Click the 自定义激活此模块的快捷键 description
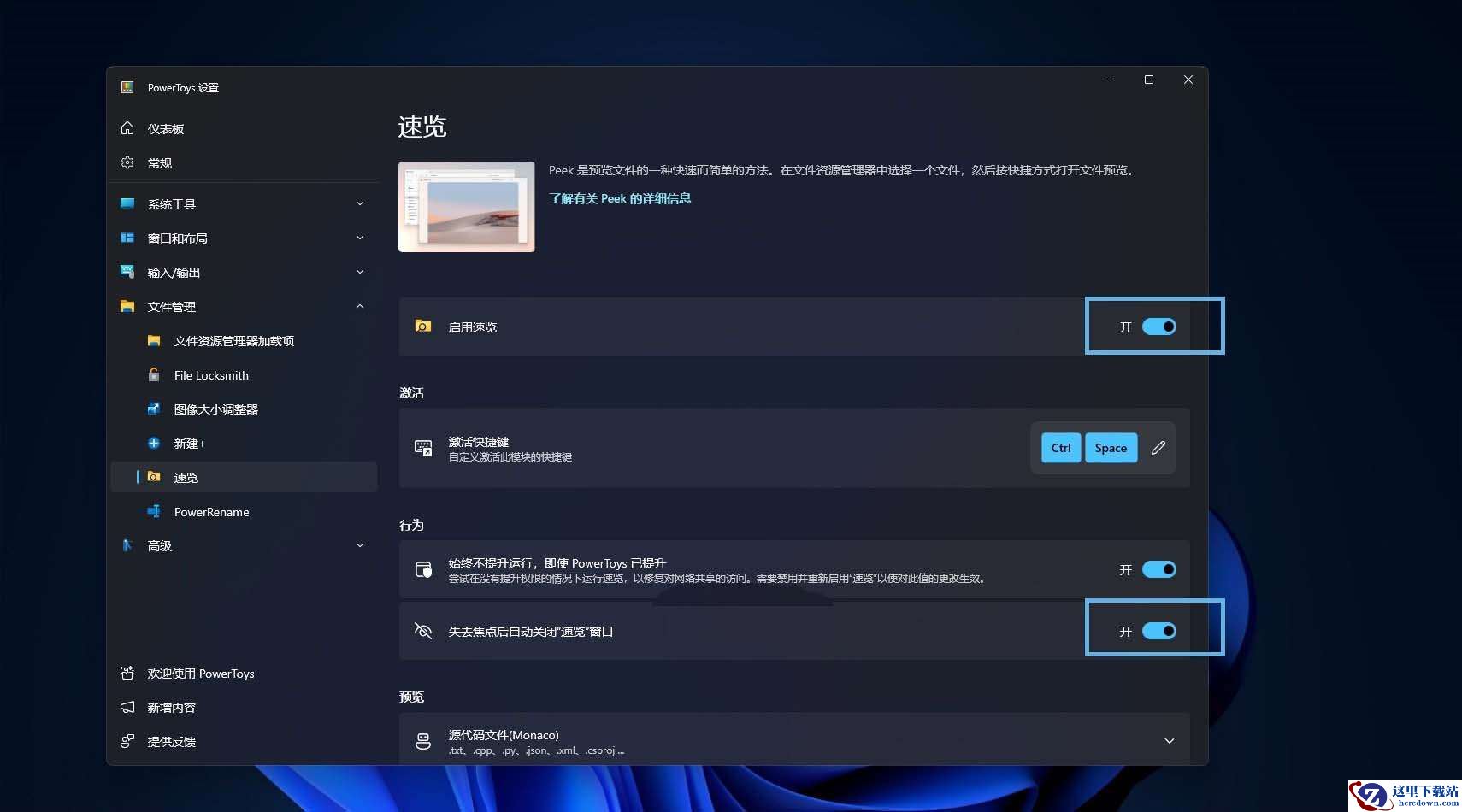This screenshot has height=812, width=1462. [x=510, y=457]
